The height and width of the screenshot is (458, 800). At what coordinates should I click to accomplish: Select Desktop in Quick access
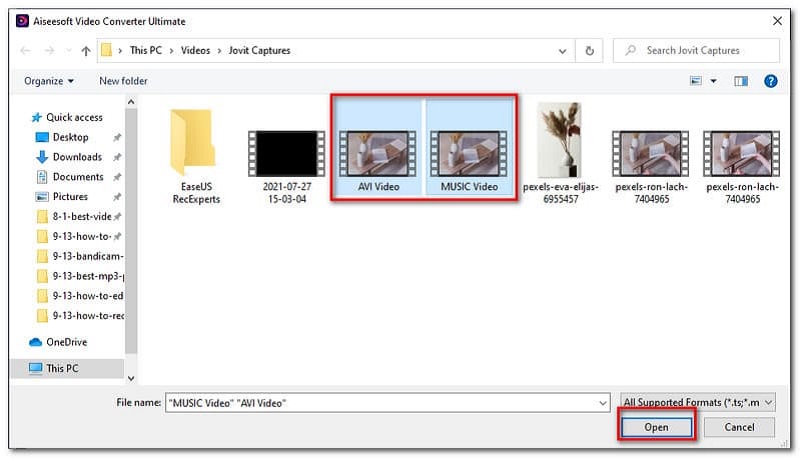click(x=70, y=137)
